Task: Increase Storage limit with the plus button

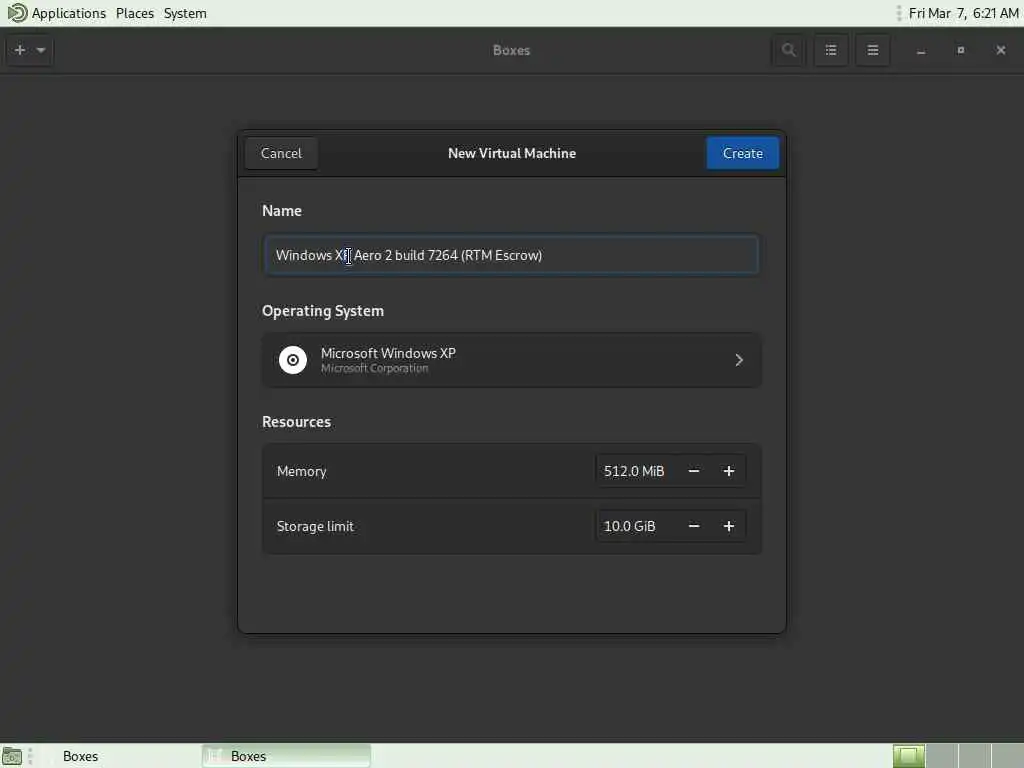Action: pyautogui.click(x=729, y=526)
